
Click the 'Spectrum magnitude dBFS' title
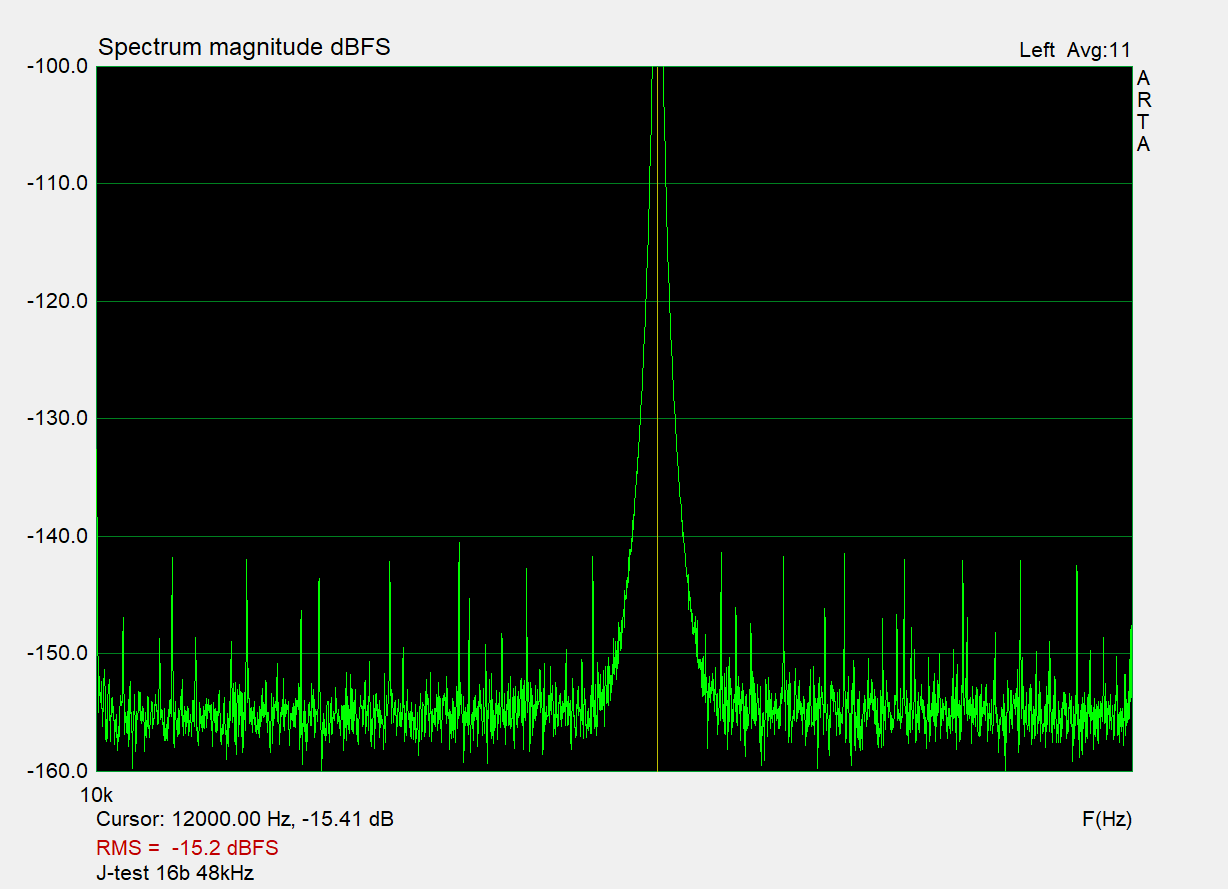244,47
